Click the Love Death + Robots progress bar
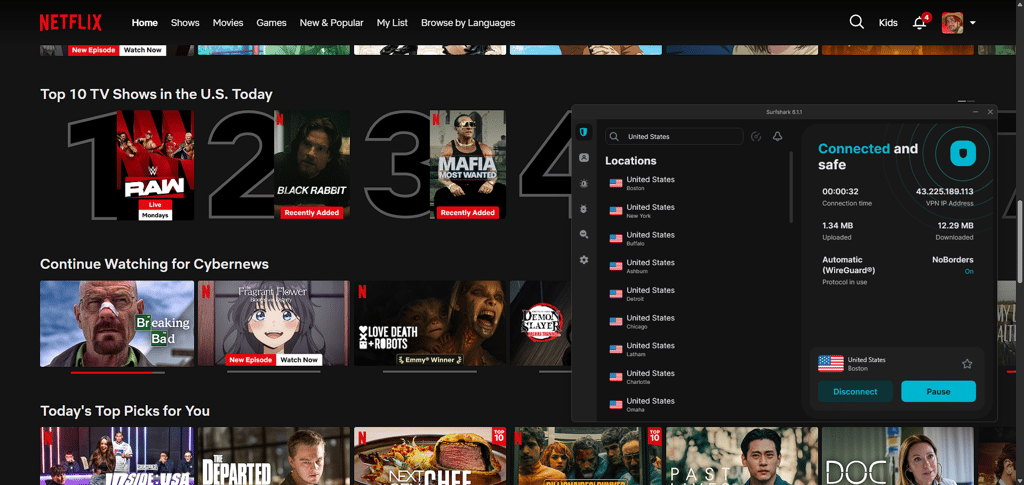This screenshot has height=485, width=1024. tap(430, 371)
